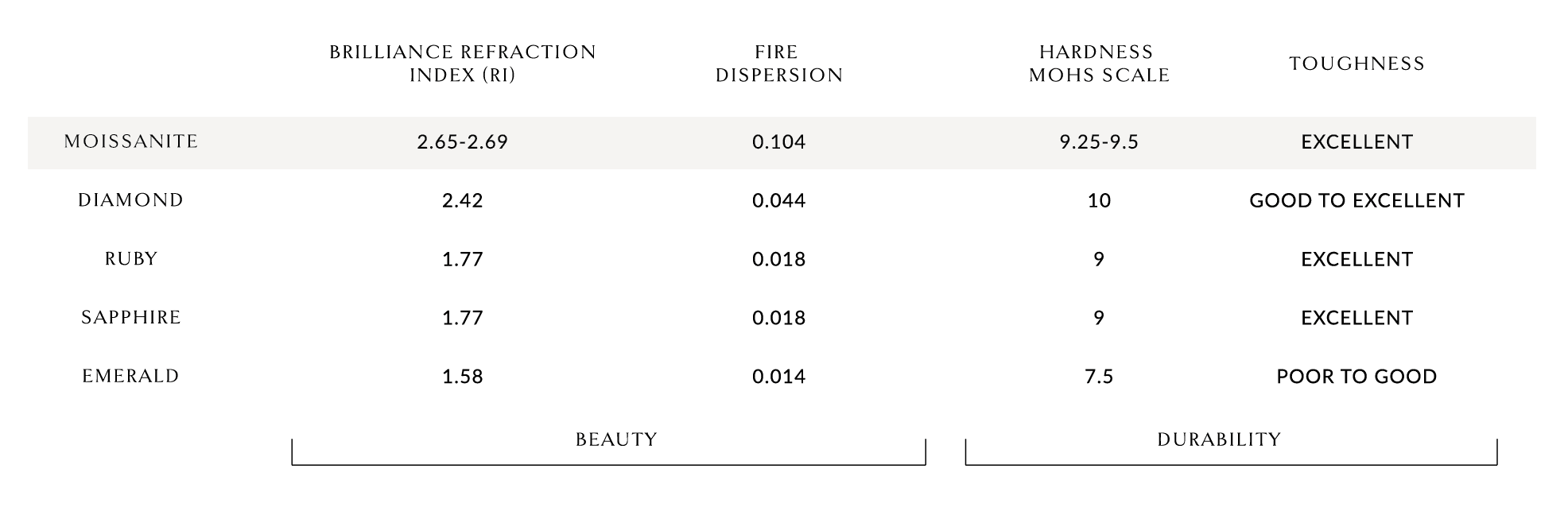Screen dimensions: 1568x511
Task: Click Diamond hardness value 10
Action: pyautogui.click(x=1099, y=200)
